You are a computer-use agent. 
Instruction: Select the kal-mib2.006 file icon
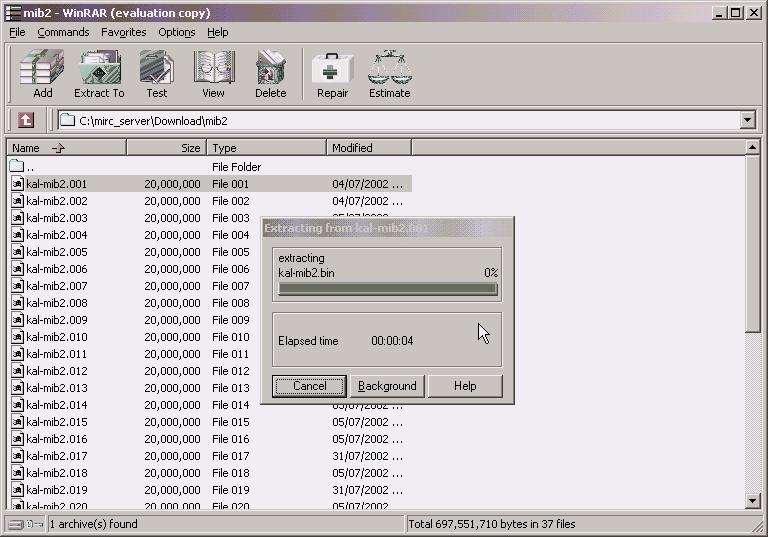tap(18, 269)
